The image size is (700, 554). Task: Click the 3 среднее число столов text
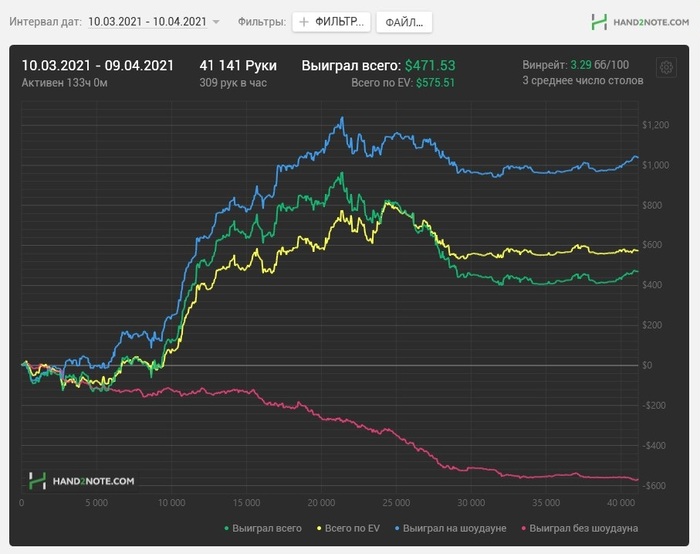(x=583, y=81)
